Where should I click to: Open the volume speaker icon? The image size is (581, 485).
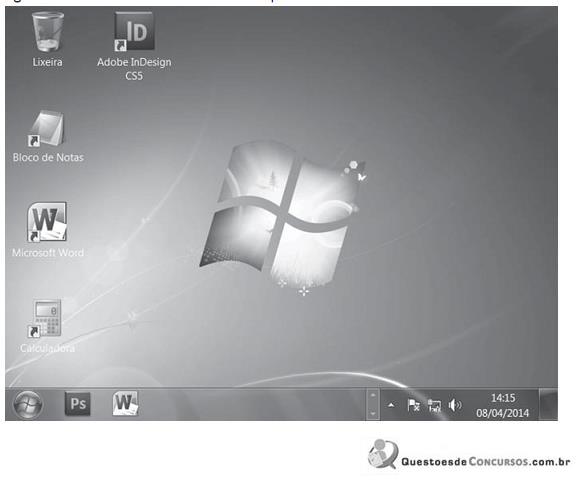pos(455,405)
